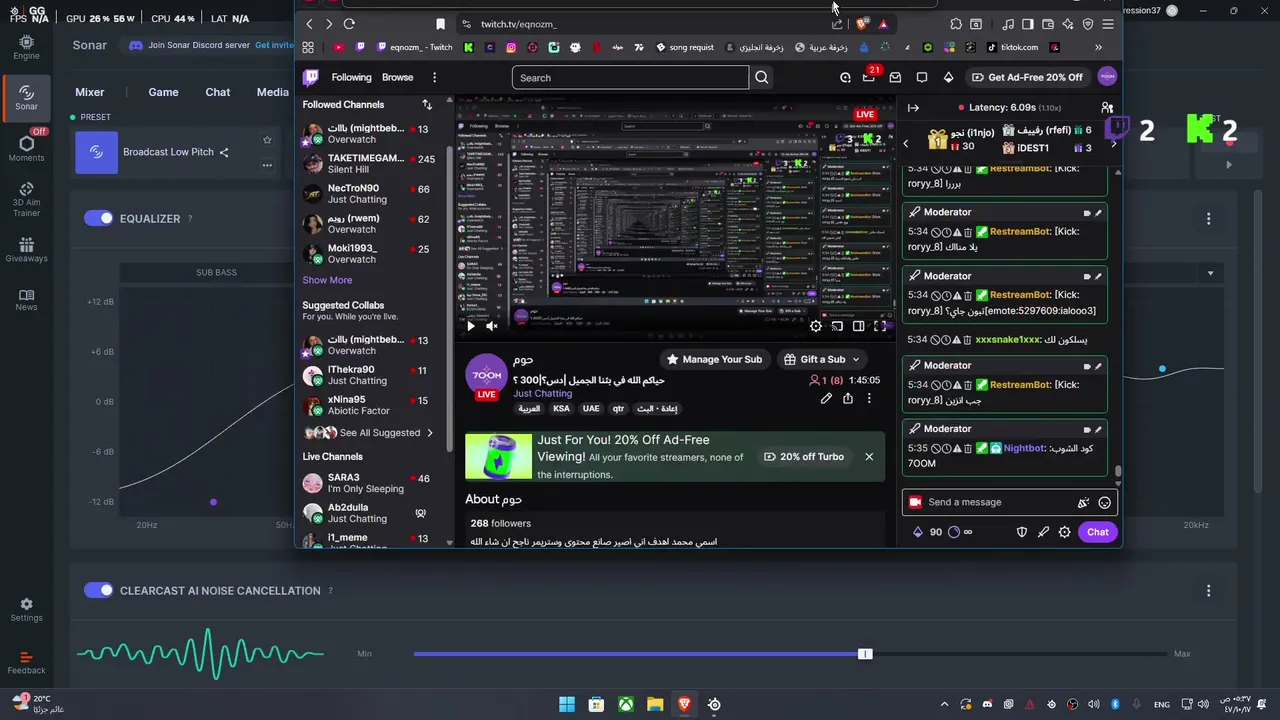Edit stream info with pencil icon
Screen dimensions: 1280x720
point(826,398)
